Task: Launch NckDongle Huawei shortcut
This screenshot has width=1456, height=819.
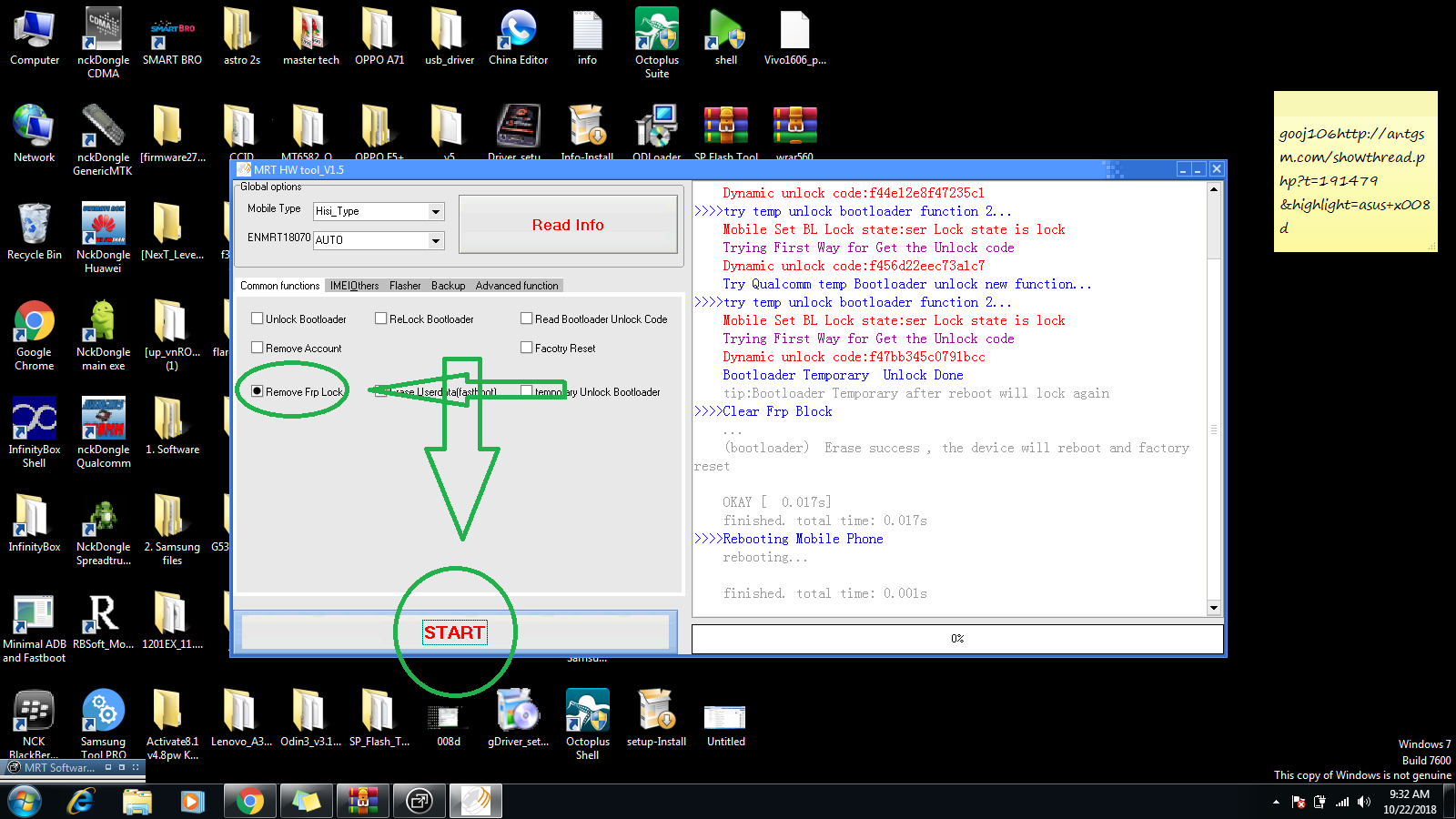Action: tap(103, 238)
